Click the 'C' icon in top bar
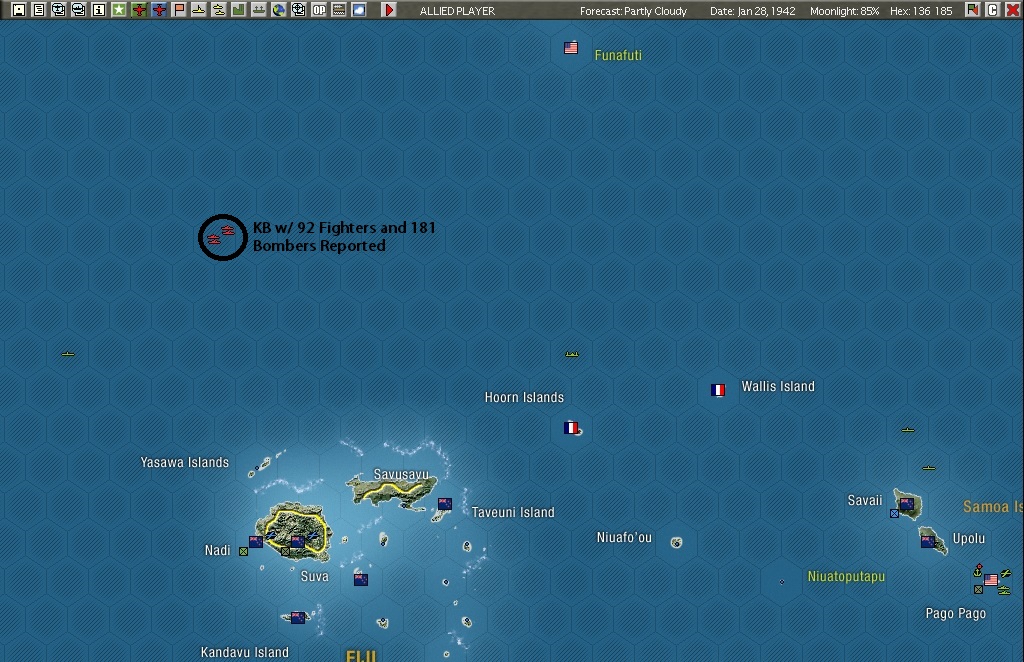Image resolution: width=1024 pixels, height=662 pixels. (993, 10)
